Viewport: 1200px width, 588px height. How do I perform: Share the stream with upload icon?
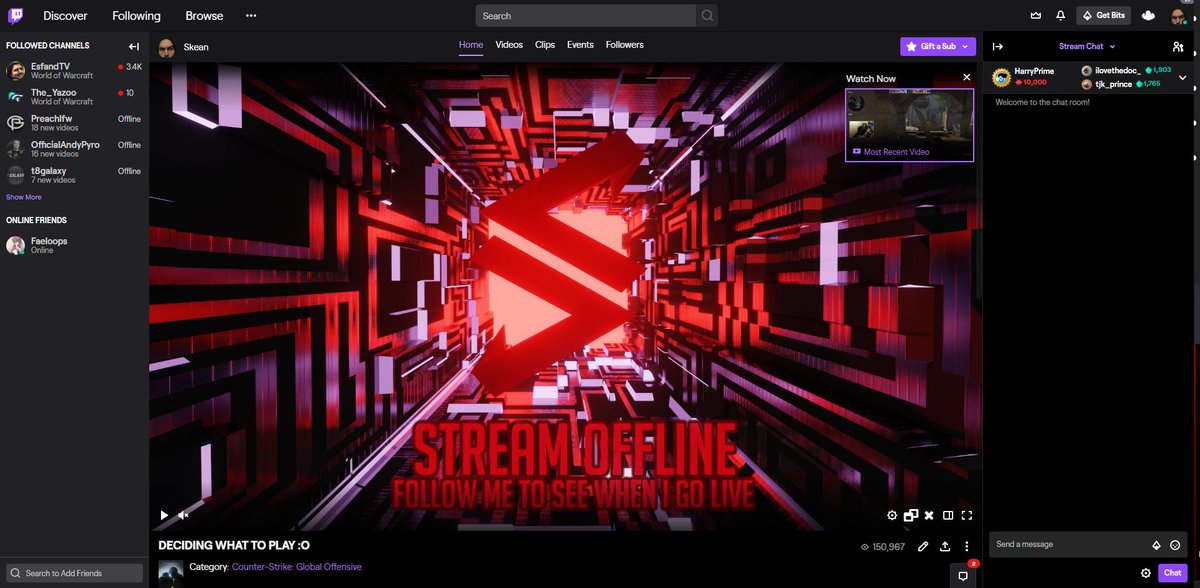(945, 546)
